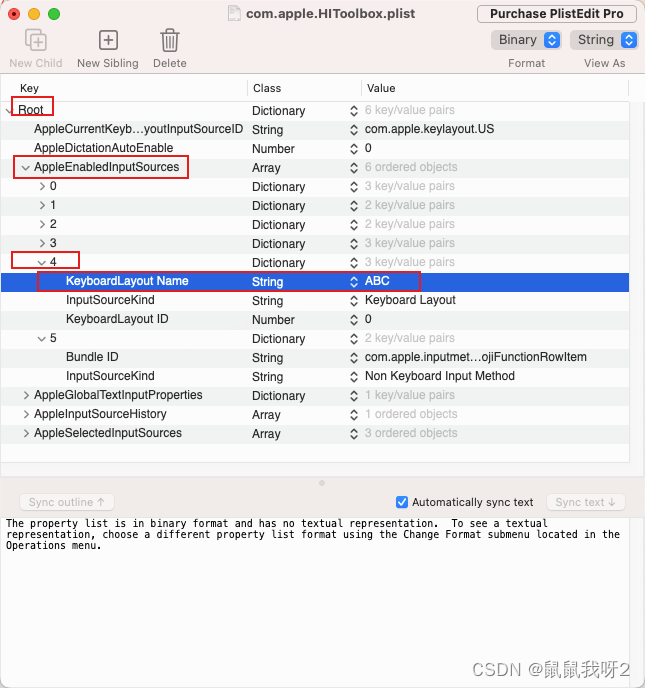Open the Binary format dropdown

pos(527,40)
